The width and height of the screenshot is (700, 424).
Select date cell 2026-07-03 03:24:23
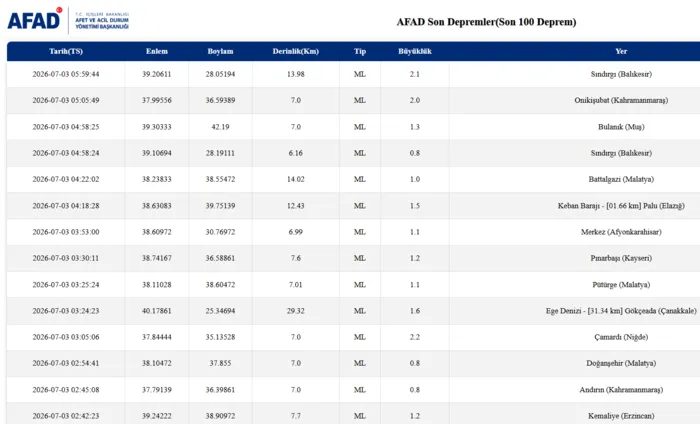click(x=66, y=311)
